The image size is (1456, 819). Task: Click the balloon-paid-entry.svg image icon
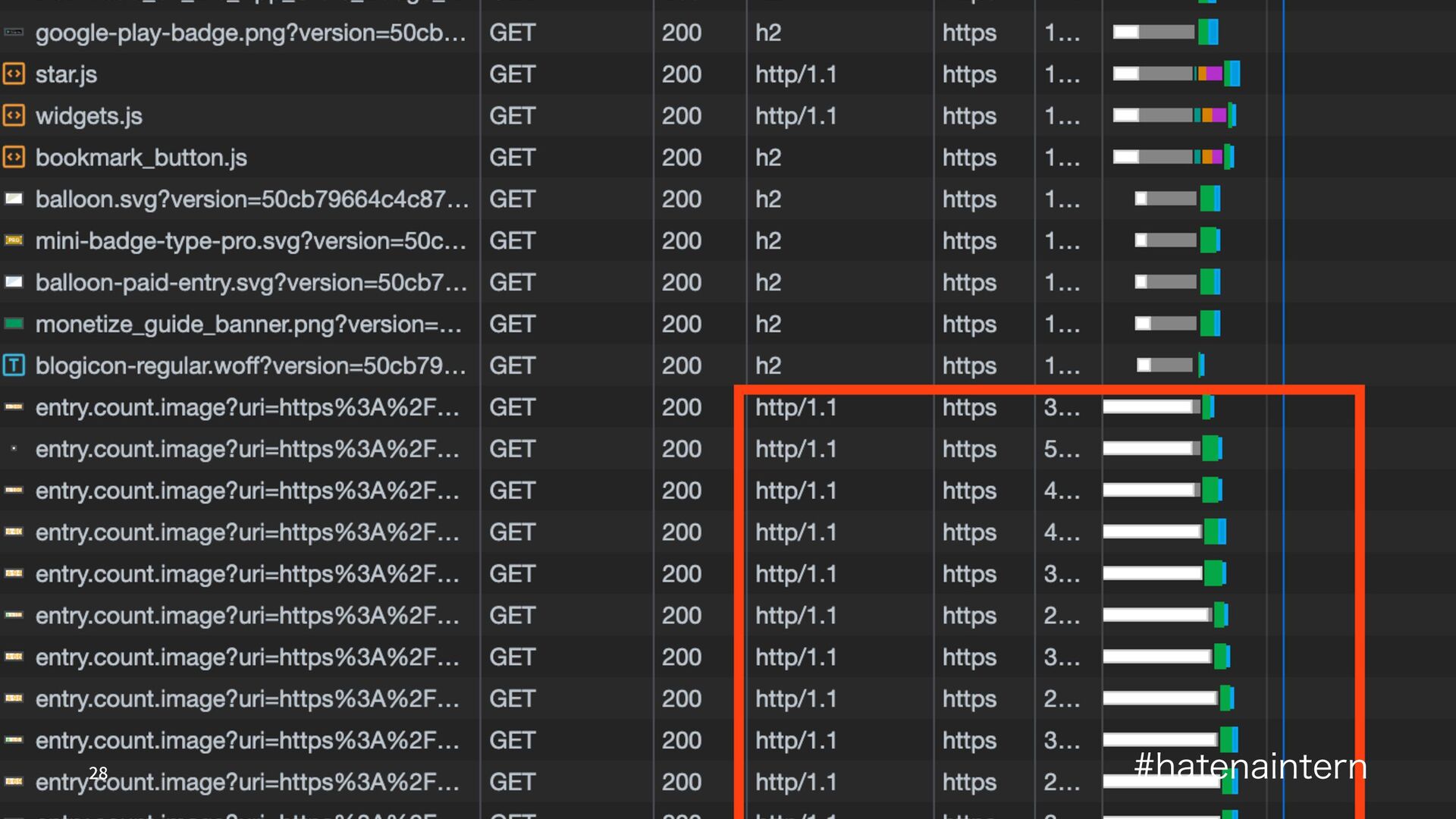[14, 282]
